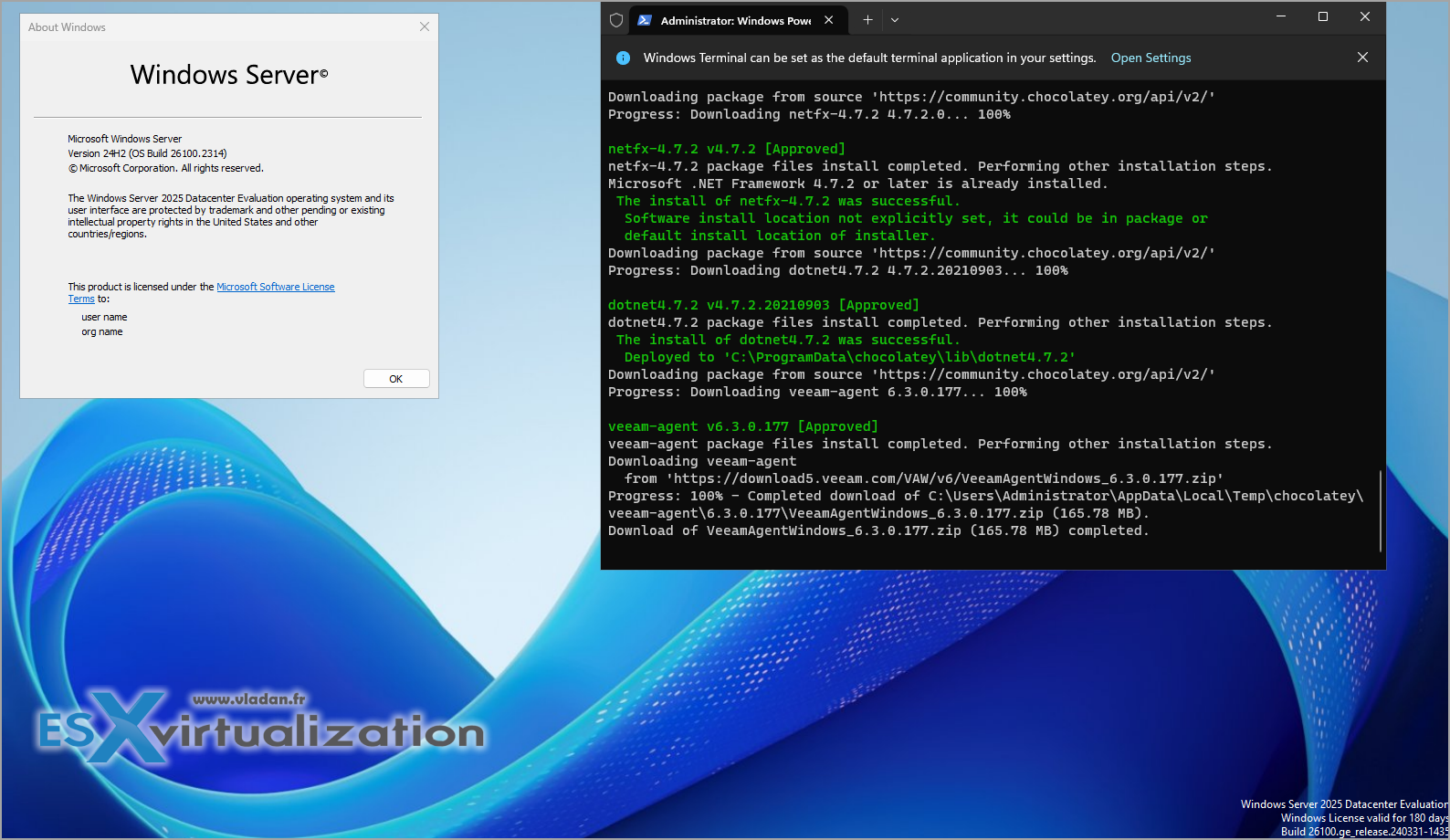Close the Administrator PowerShell tab
The width and height of the screenshot is (1450, 840).
[x=828, y=20]
